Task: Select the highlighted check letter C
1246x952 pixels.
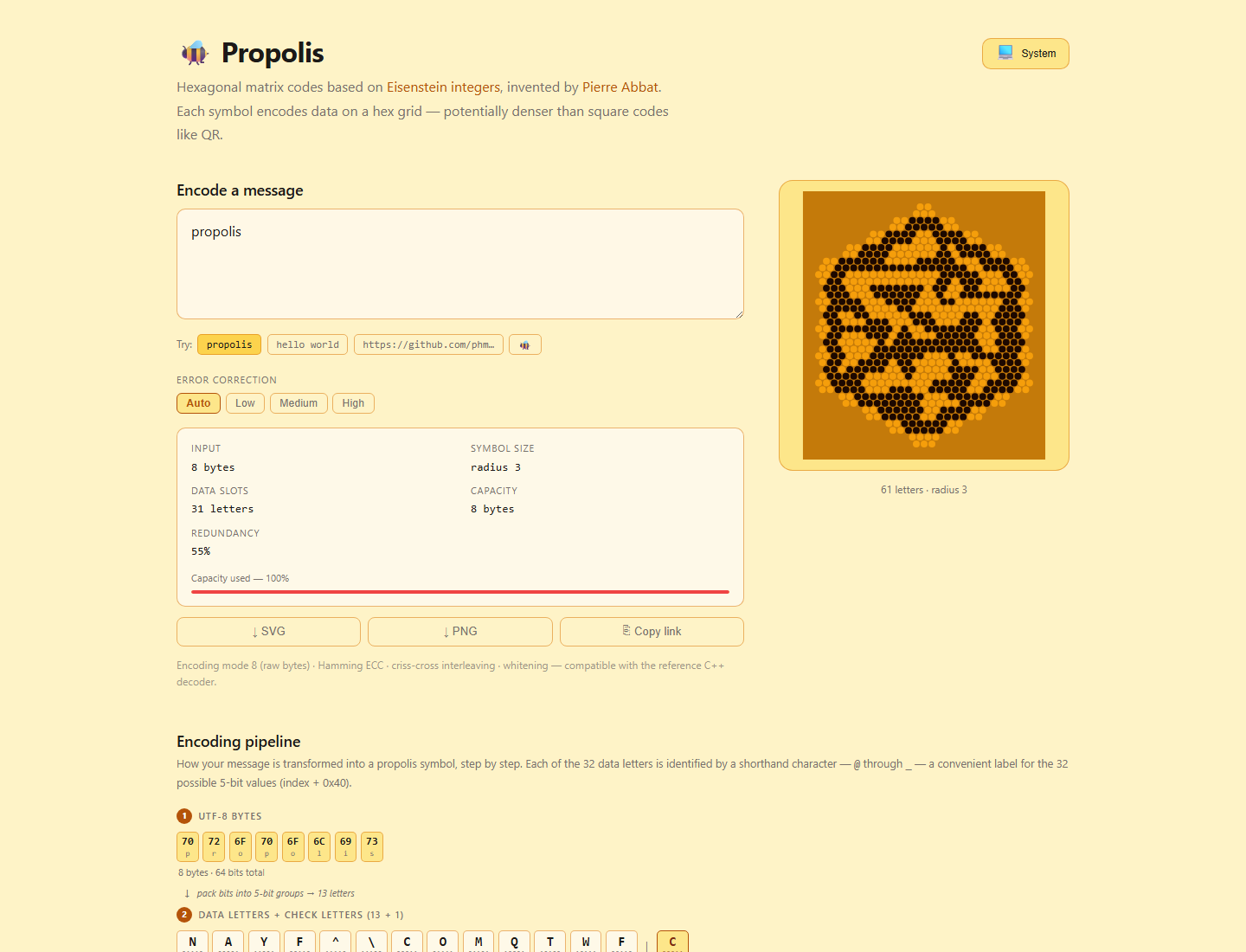Action: click(x=672, y=942)
